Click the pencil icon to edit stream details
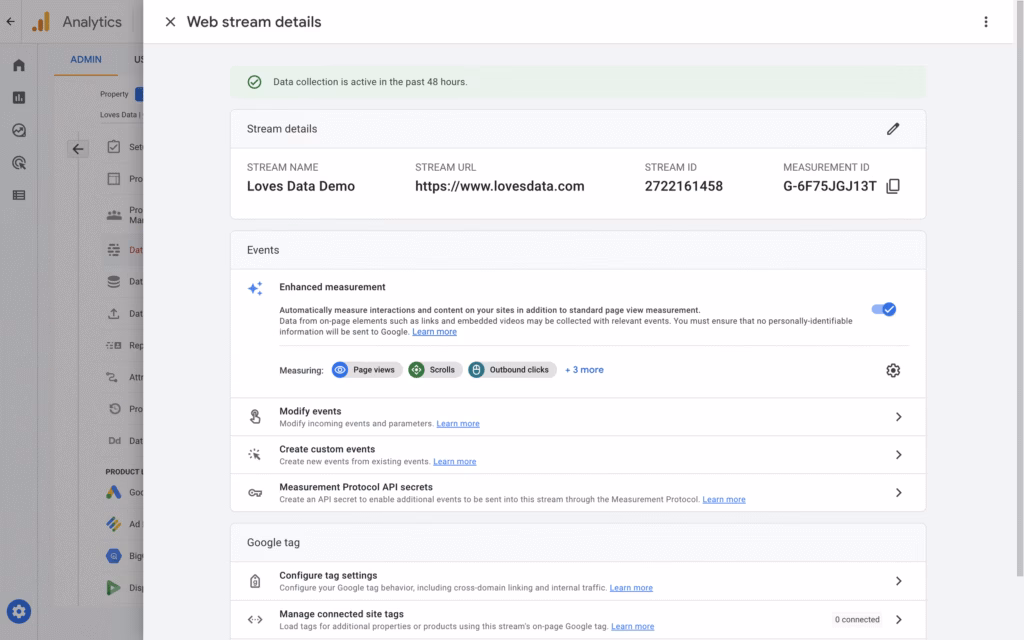The image size is (1024, 640). click(893, 129)
